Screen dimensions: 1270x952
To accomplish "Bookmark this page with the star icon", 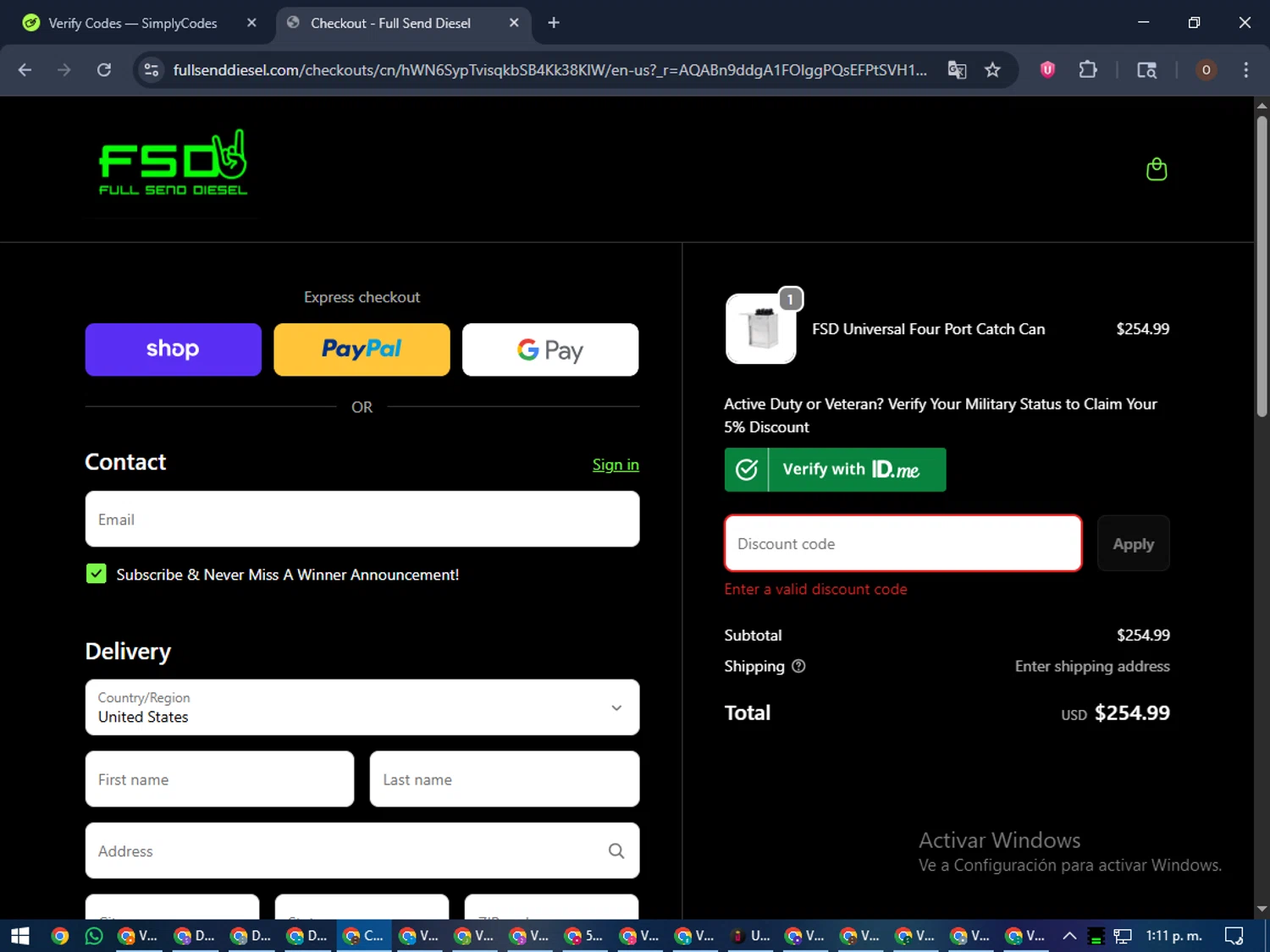I will (992, 70).
